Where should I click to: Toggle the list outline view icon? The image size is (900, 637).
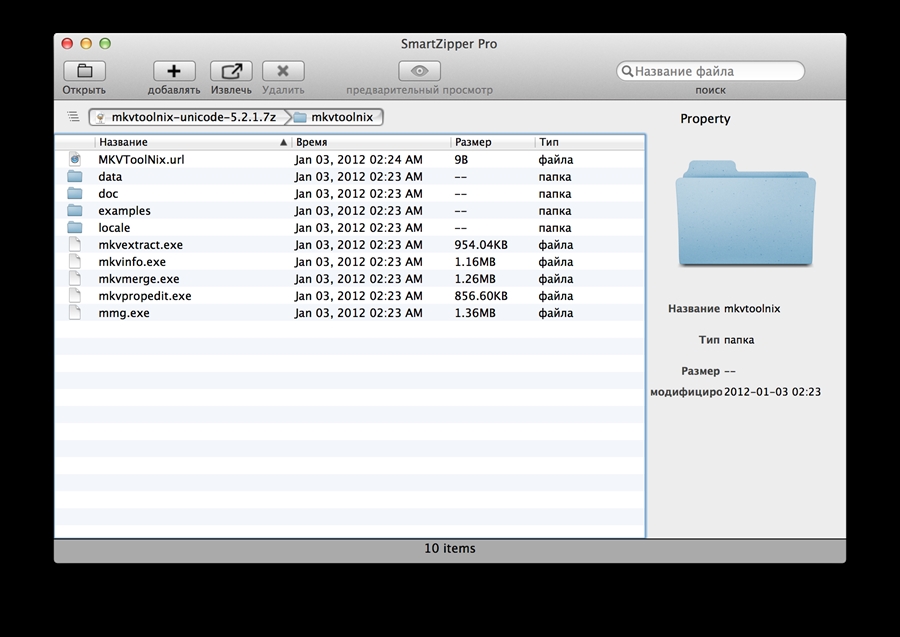tap(73, 117)
